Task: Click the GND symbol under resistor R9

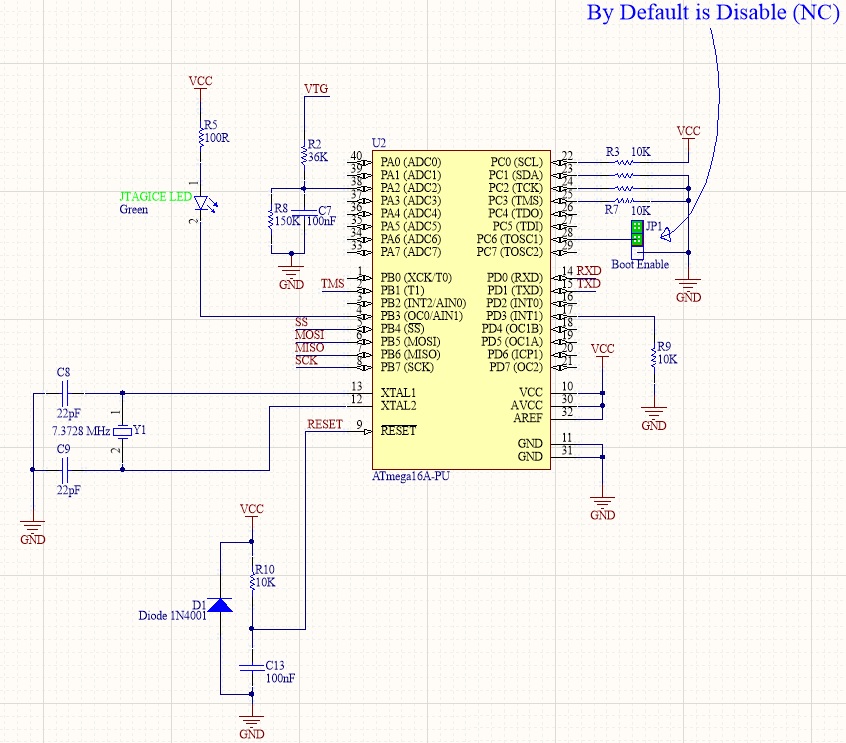Action: (654, 417)
